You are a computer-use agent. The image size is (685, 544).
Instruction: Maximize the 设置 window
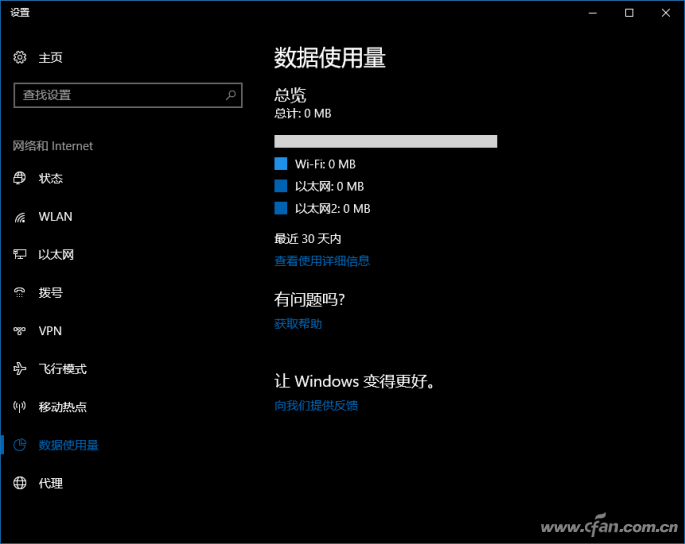(x=629, y=13)
